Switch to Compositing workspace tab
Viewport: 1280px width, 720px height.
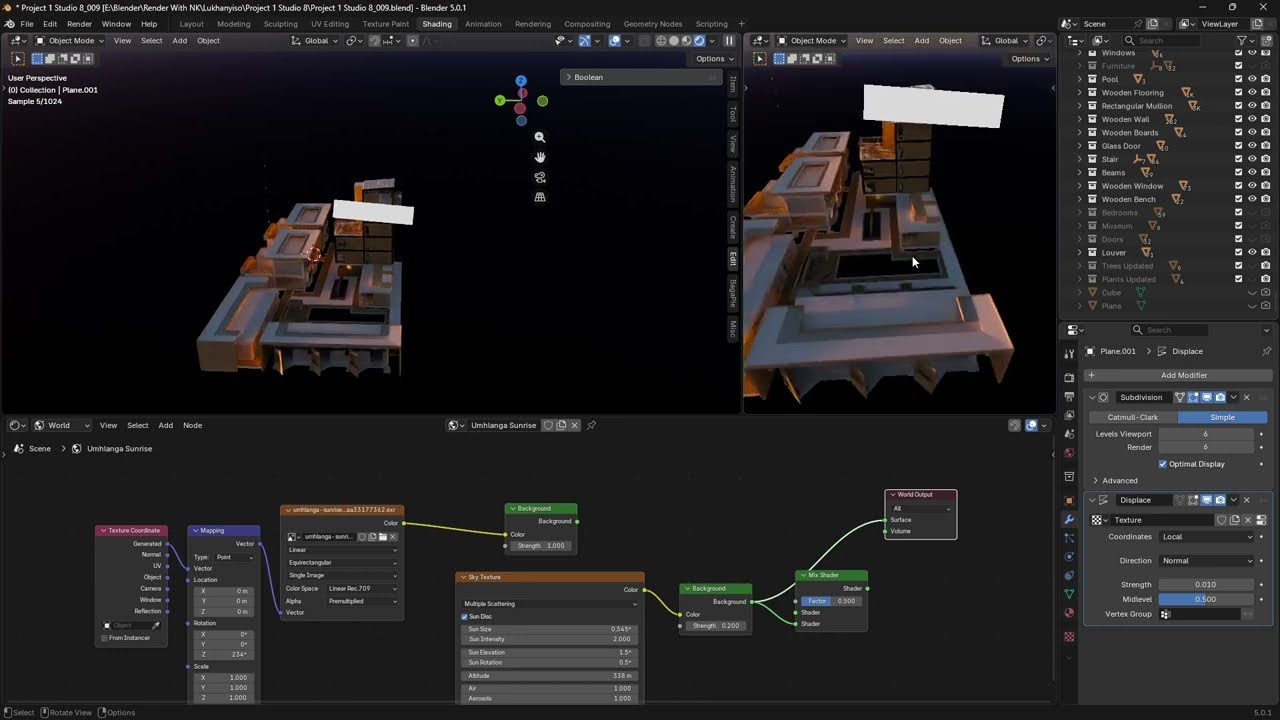click(587, 24)
